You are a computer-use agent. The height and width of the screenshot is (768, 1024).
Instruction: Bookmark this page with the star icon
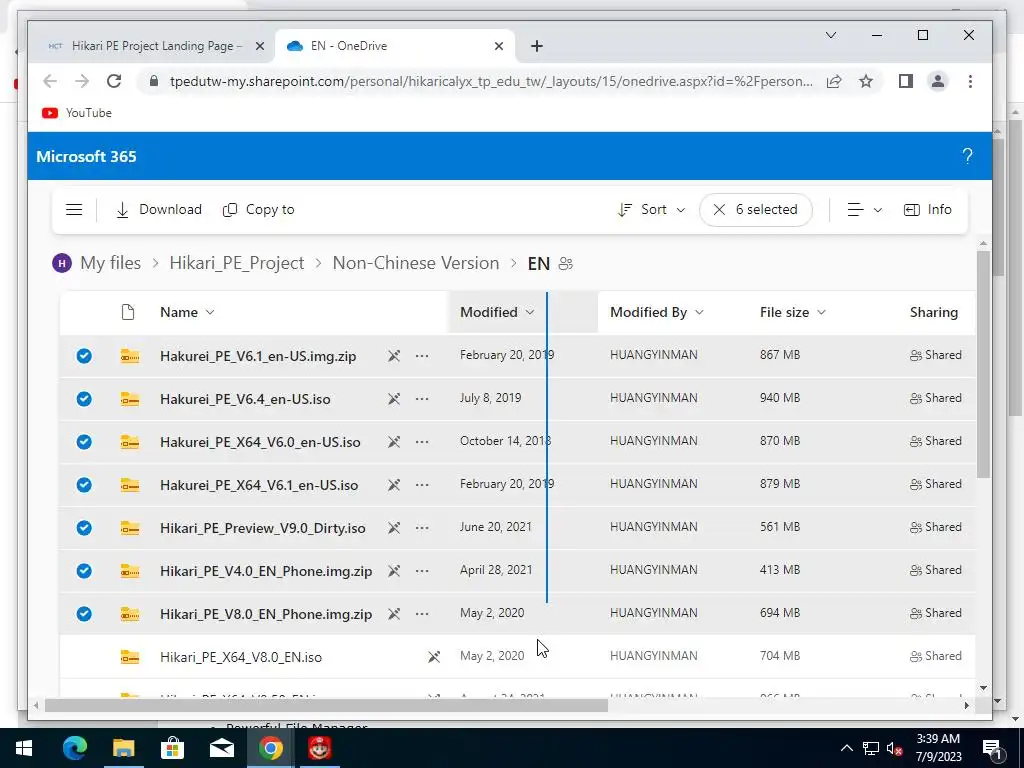pyautogui.click(x=865, y=81)
